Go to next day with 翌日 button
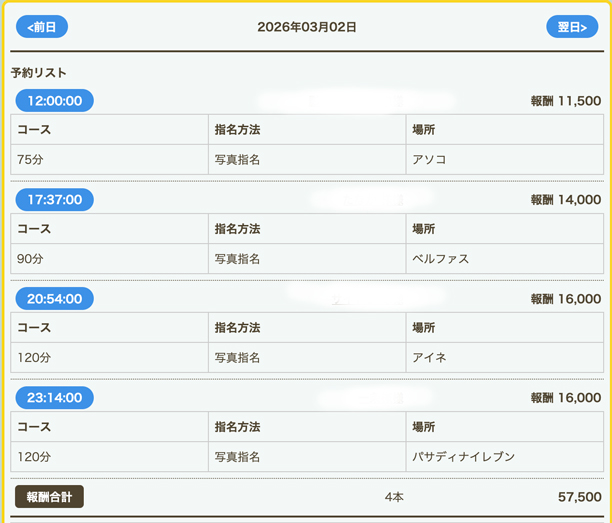The height and width of the screenshot is (523, 612). coord(572,27)
